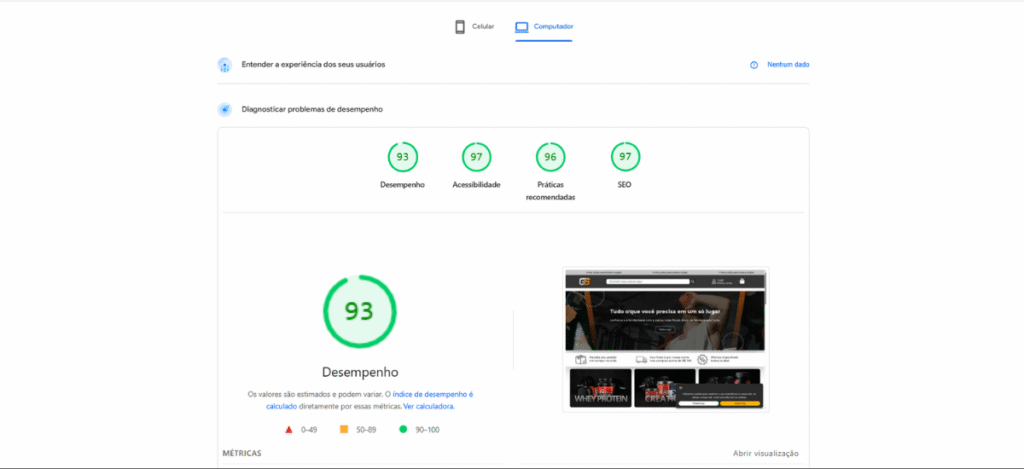Click the performance diagnosis section icon
This screenshot has height=469, width=1024.
(x=225, y=109)
